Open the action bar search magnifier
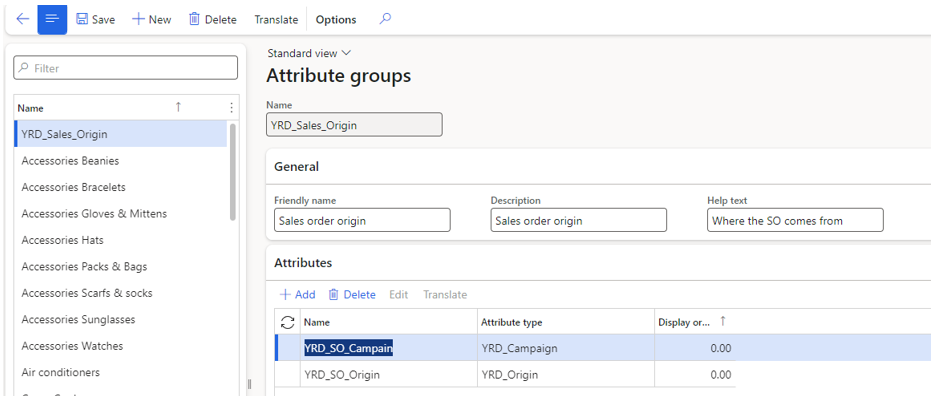The width and height of the screenshot is (931, 396). pos(385,19)
